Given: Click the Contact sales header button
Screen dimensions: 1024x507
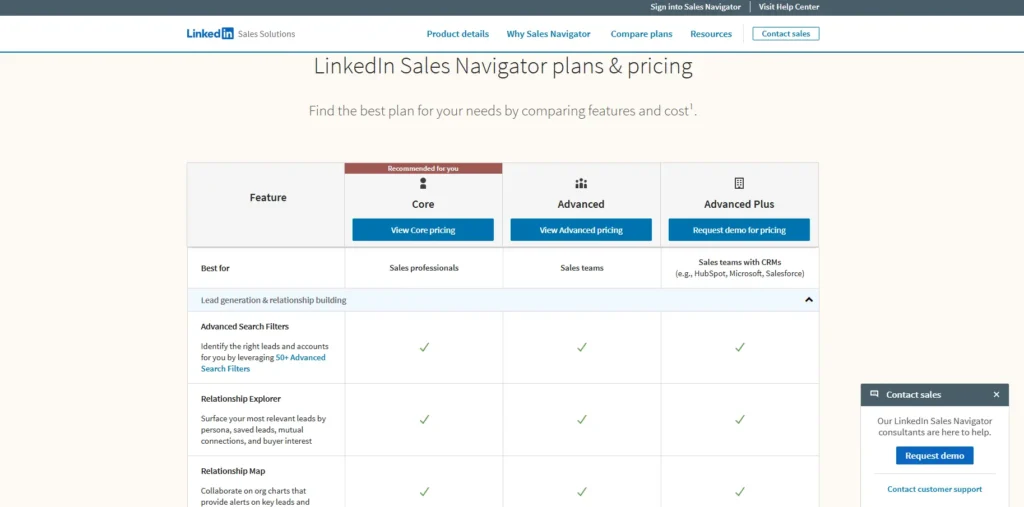Looking at the screenshot, I should (786, 34).
